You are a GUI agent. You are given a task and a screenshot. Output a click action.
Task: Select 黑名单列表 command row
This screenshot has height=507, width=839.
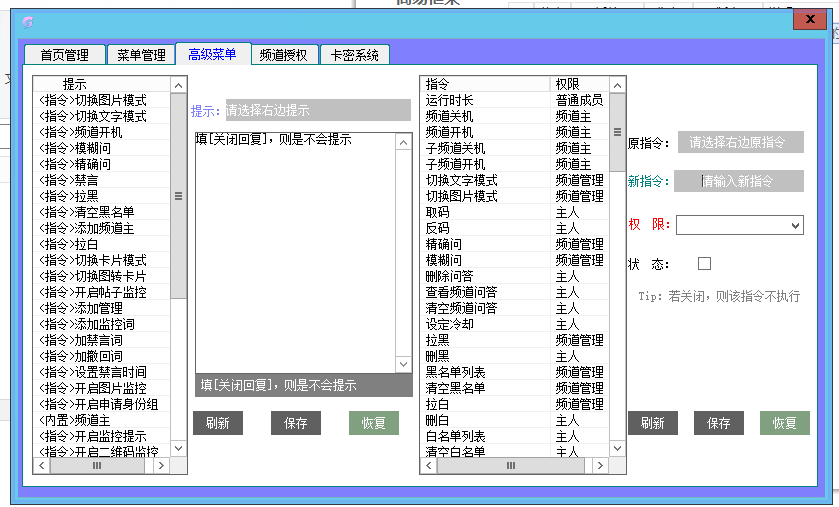[515, 372]
